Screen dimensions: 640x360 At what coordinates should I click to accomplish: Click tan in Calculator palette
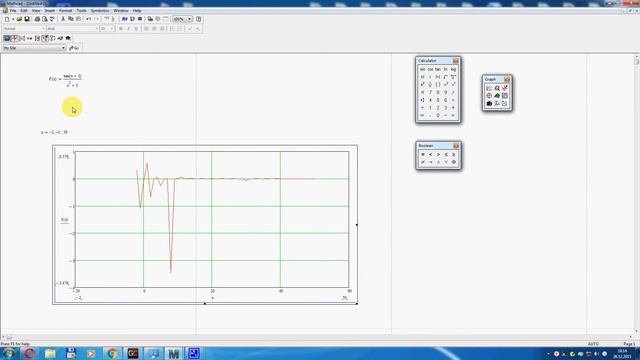click(438, 69)
